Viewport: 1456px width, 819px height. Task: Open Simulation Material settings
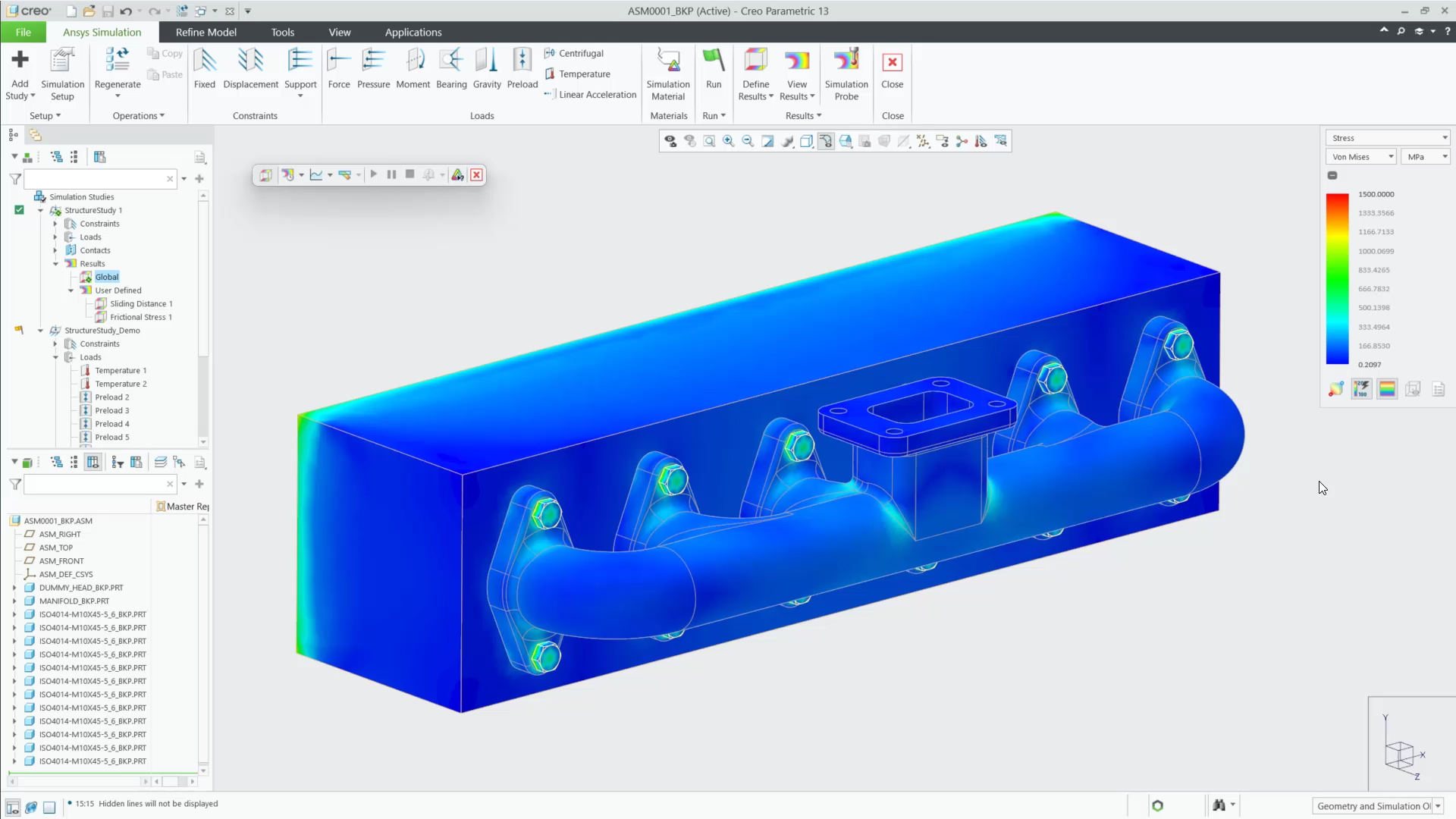click(668, 74)
